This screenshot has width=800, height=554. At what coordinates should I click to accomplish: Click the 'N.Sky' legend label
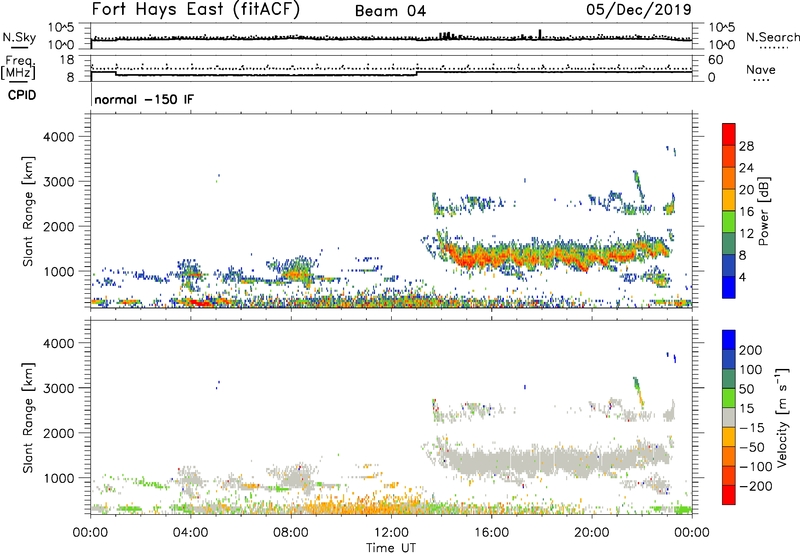point(19,38)
